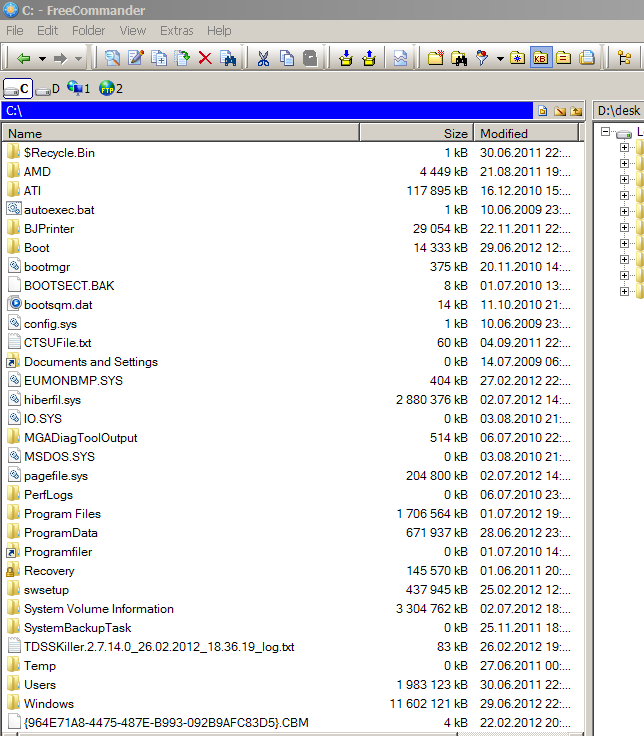The height and width of the screenshot is (736, 644).
Task: Open the Edit menu
Action: [47, 31]
